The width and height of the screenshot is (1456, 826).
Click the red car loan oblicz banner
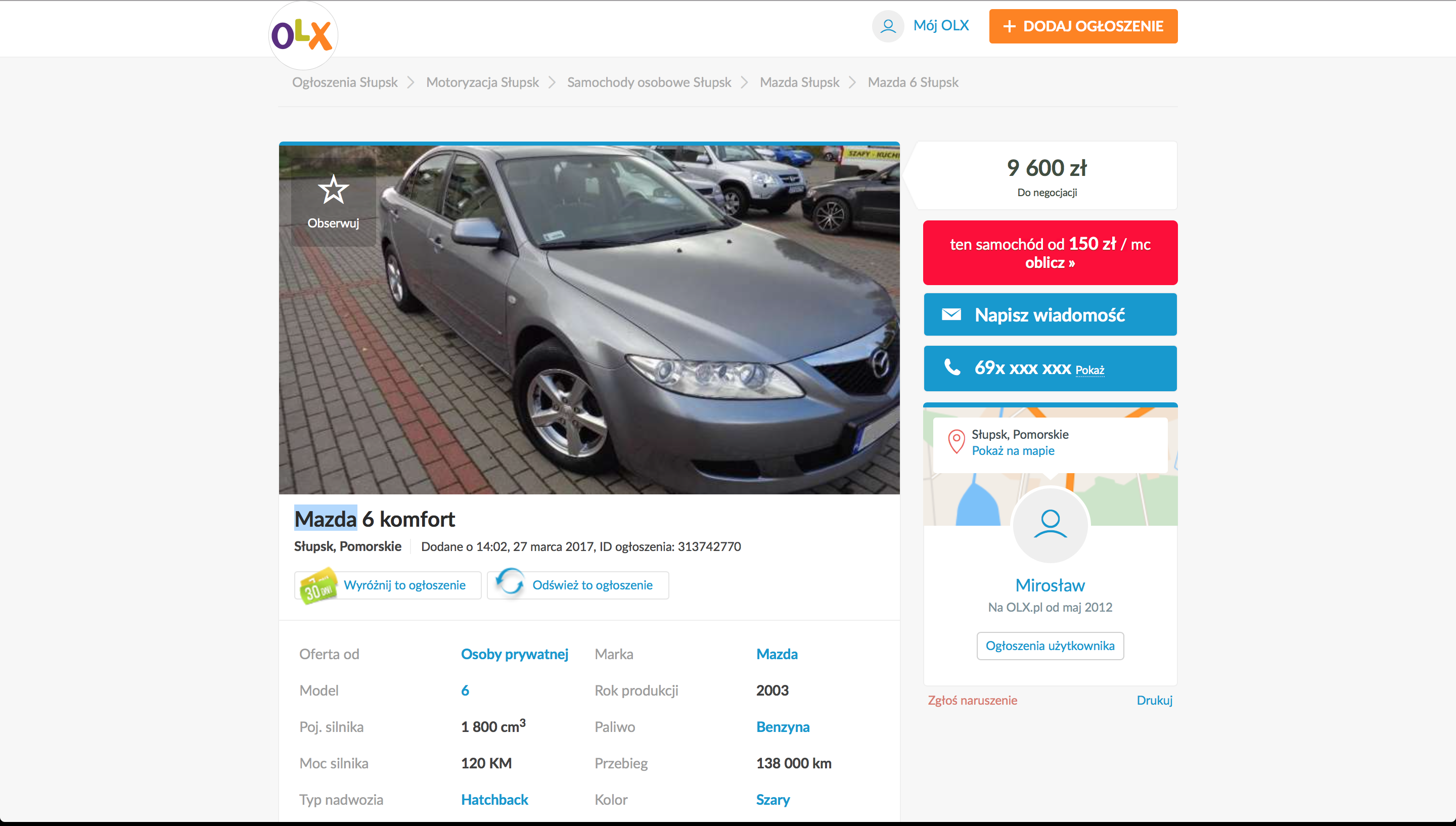pos(1050,252)
